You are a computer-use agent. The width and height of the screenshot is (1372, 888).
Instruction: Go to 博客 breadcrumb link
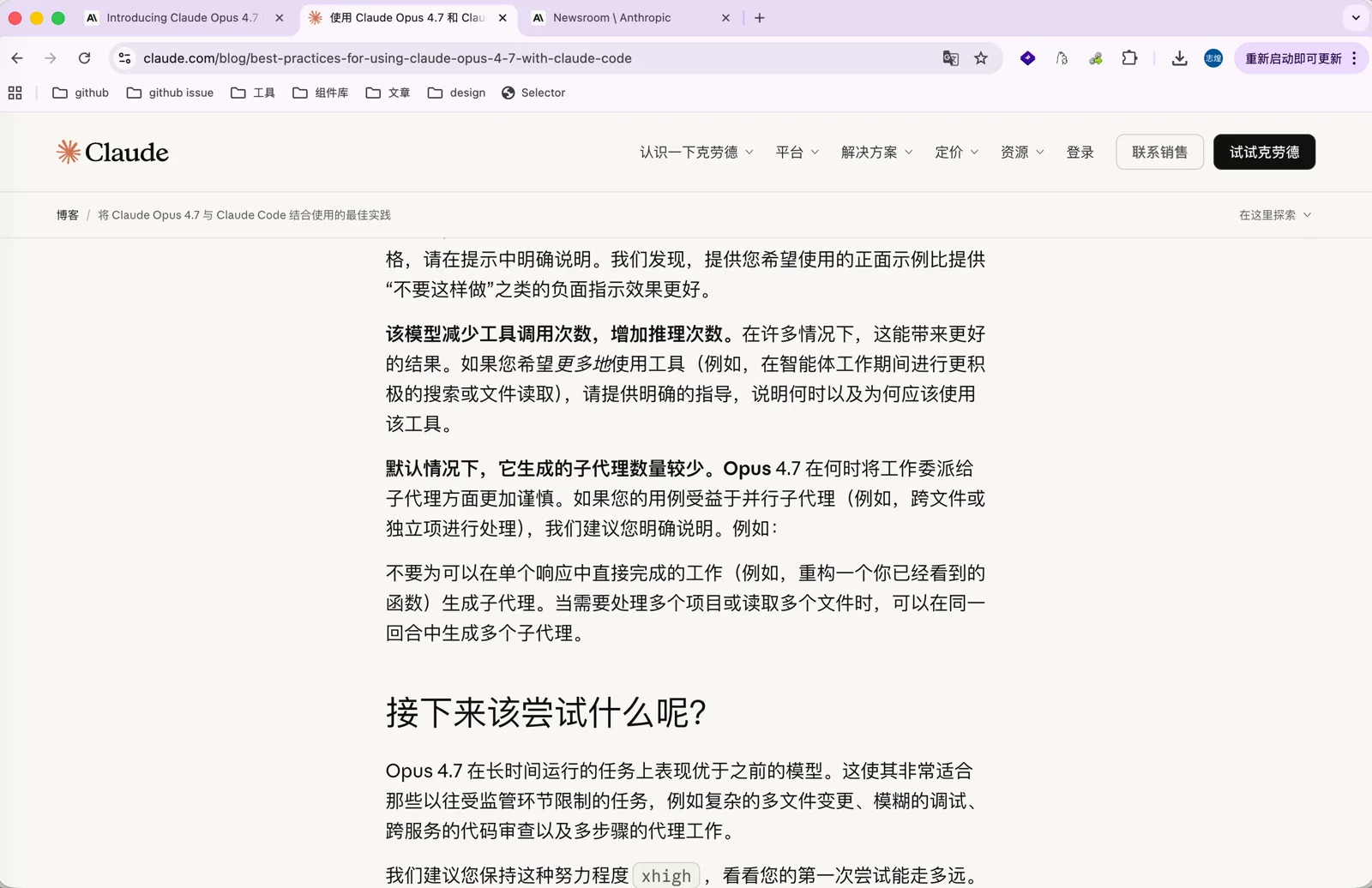(x=68, y=215)
